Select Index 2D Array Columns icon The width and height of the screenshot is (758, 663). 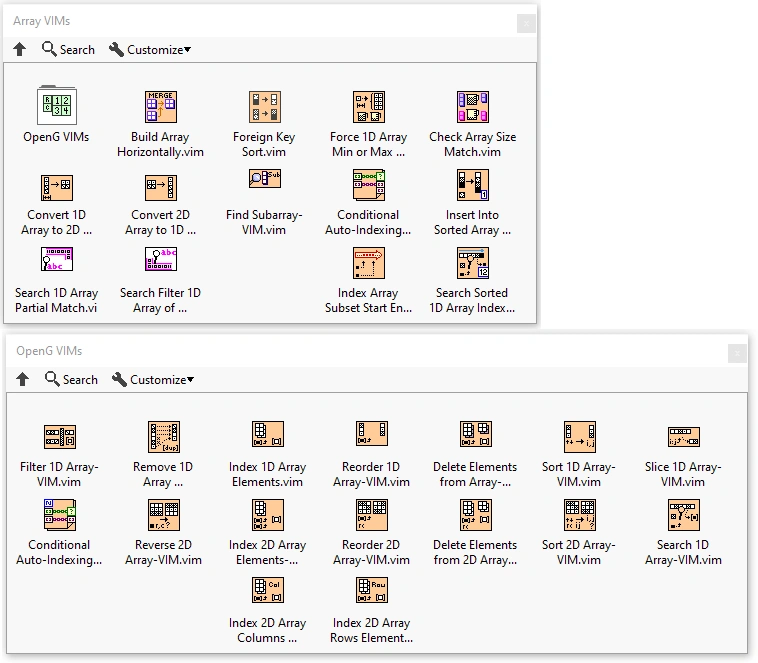pyautogui.click(x=268, y=590)
